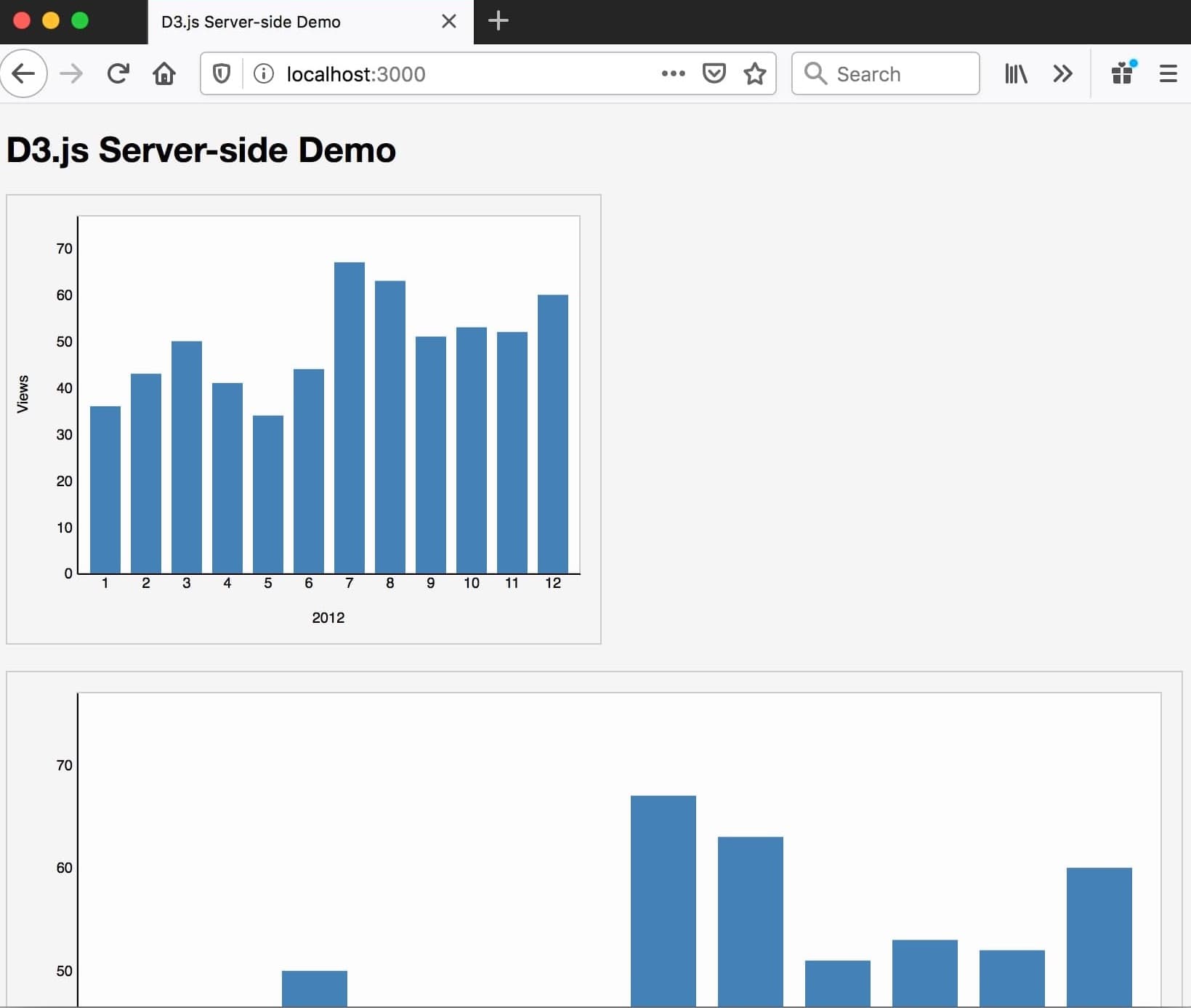Click the bar for month 6
This screenshot has width=1191, height=1008.
(309, 471)
